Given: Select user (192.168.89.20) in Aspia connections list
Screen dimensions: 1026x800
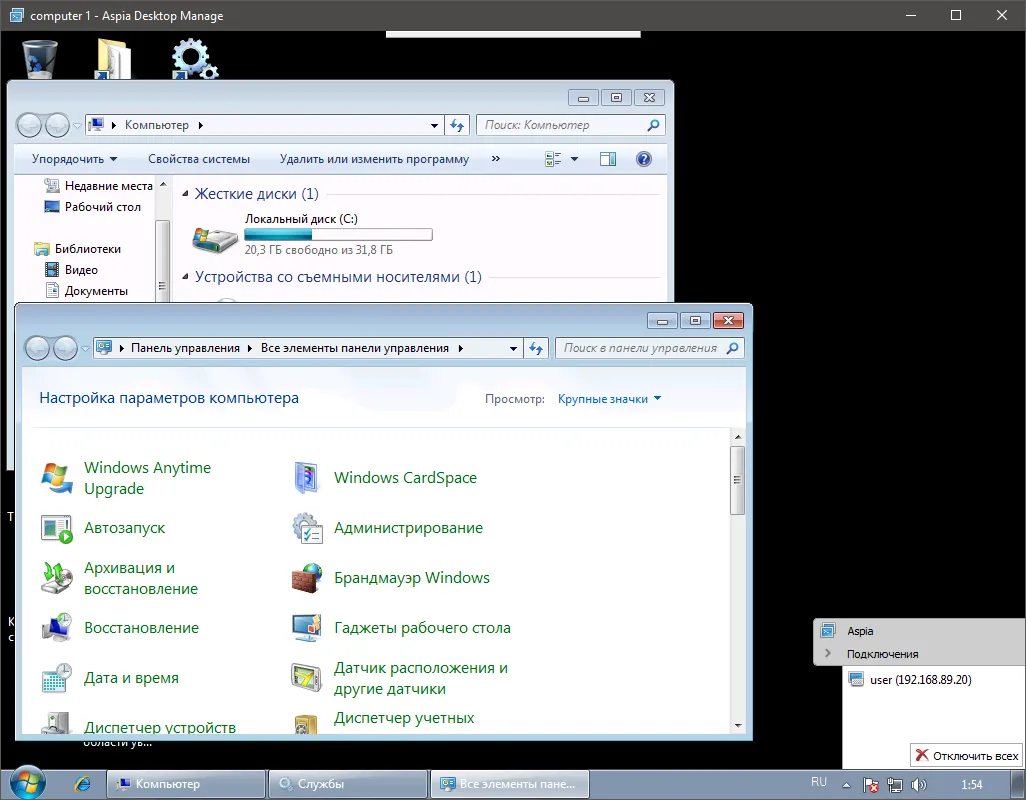Looking at the screenshot, I should click(x=918, y=679).
